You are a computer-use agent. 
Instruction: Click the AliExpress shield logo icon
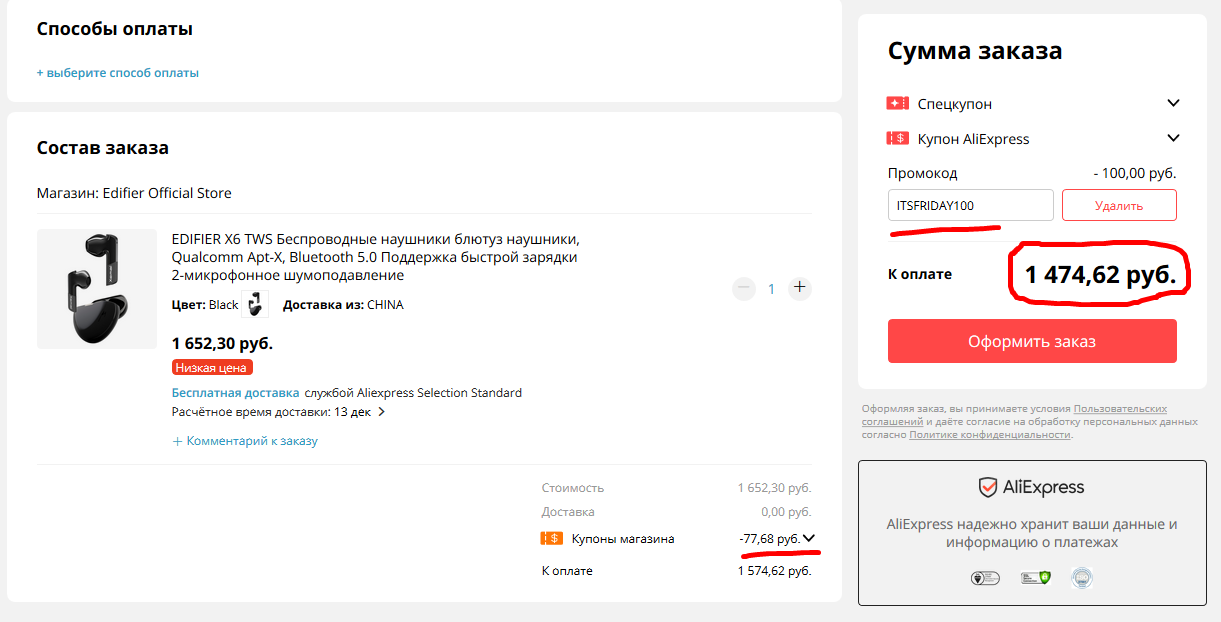(x=988, y=488)
